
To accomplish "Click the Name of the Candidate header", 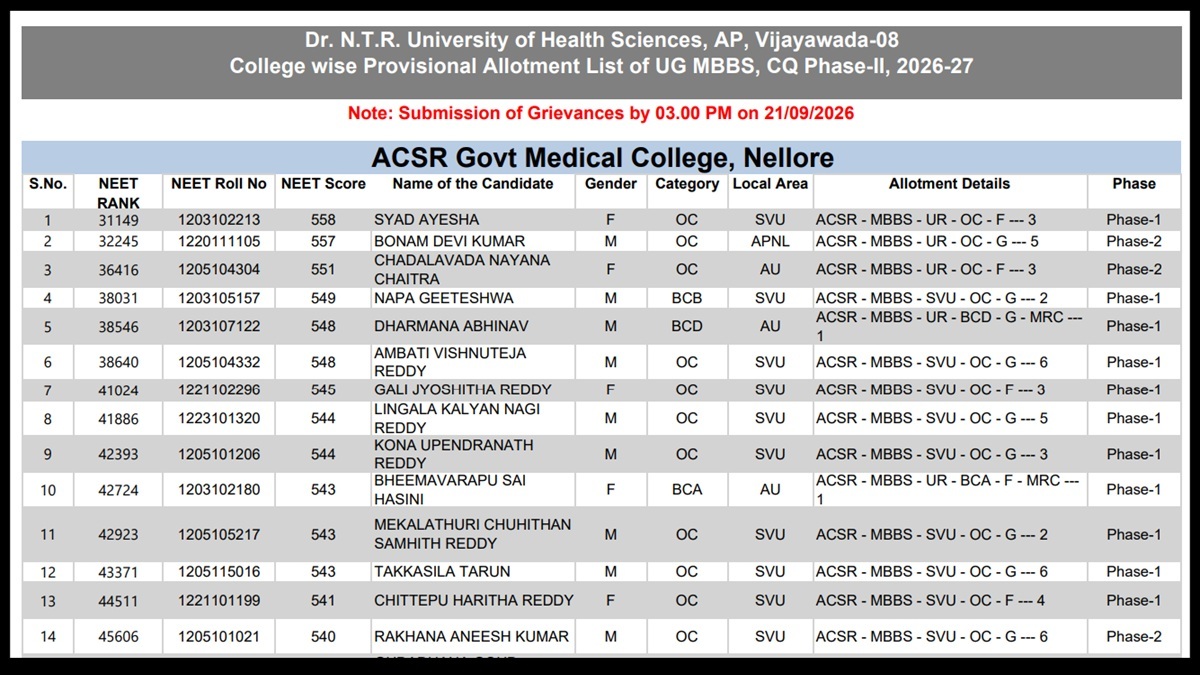I will tap(473, 184).
